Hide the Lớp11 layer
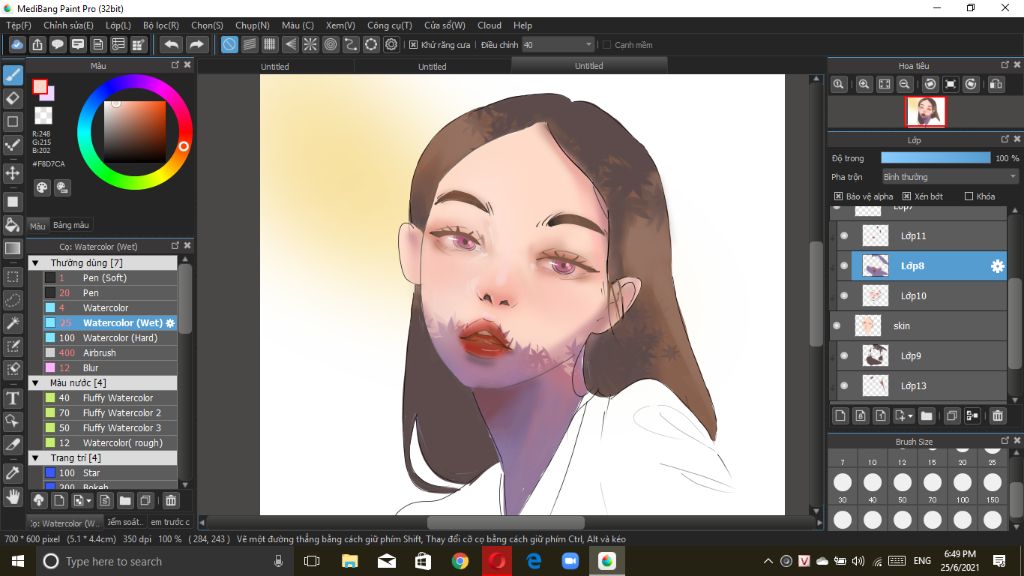Screen dimensions: 1024x576 tap(844, 236)
